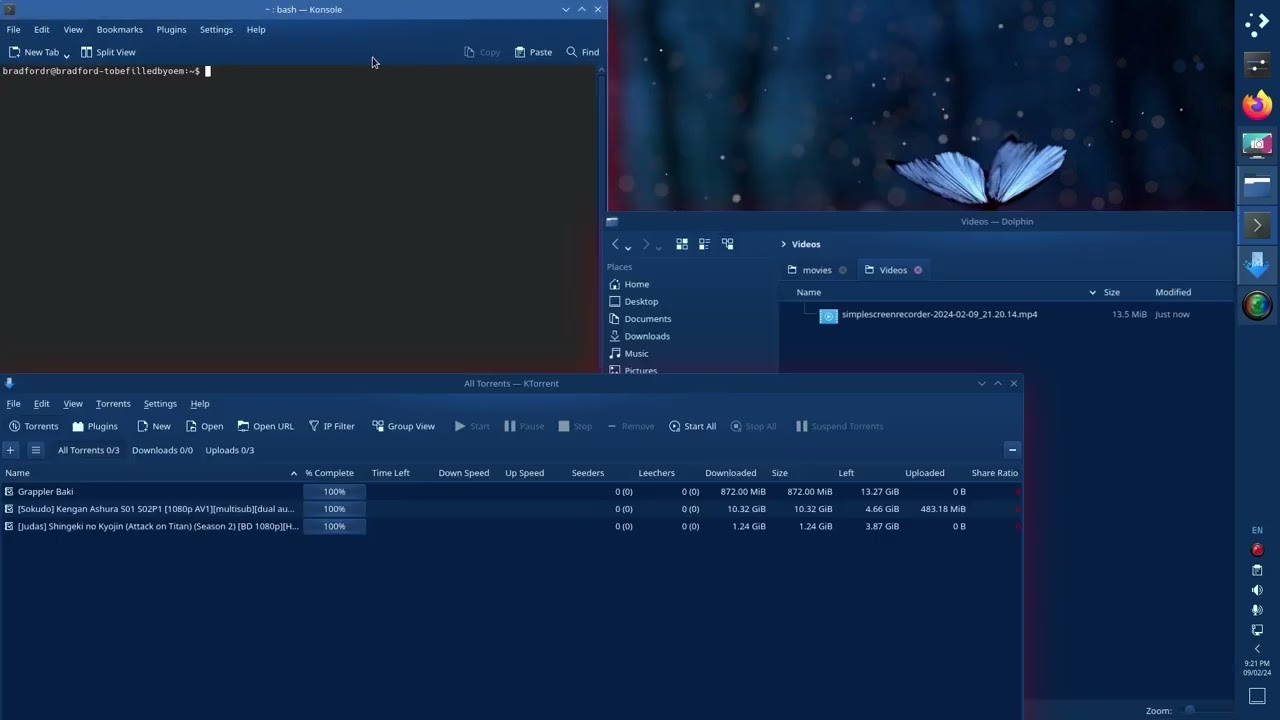Click the Paste button in Konsole toolbar
The image size is (1280, 720).
pos(533,52)
